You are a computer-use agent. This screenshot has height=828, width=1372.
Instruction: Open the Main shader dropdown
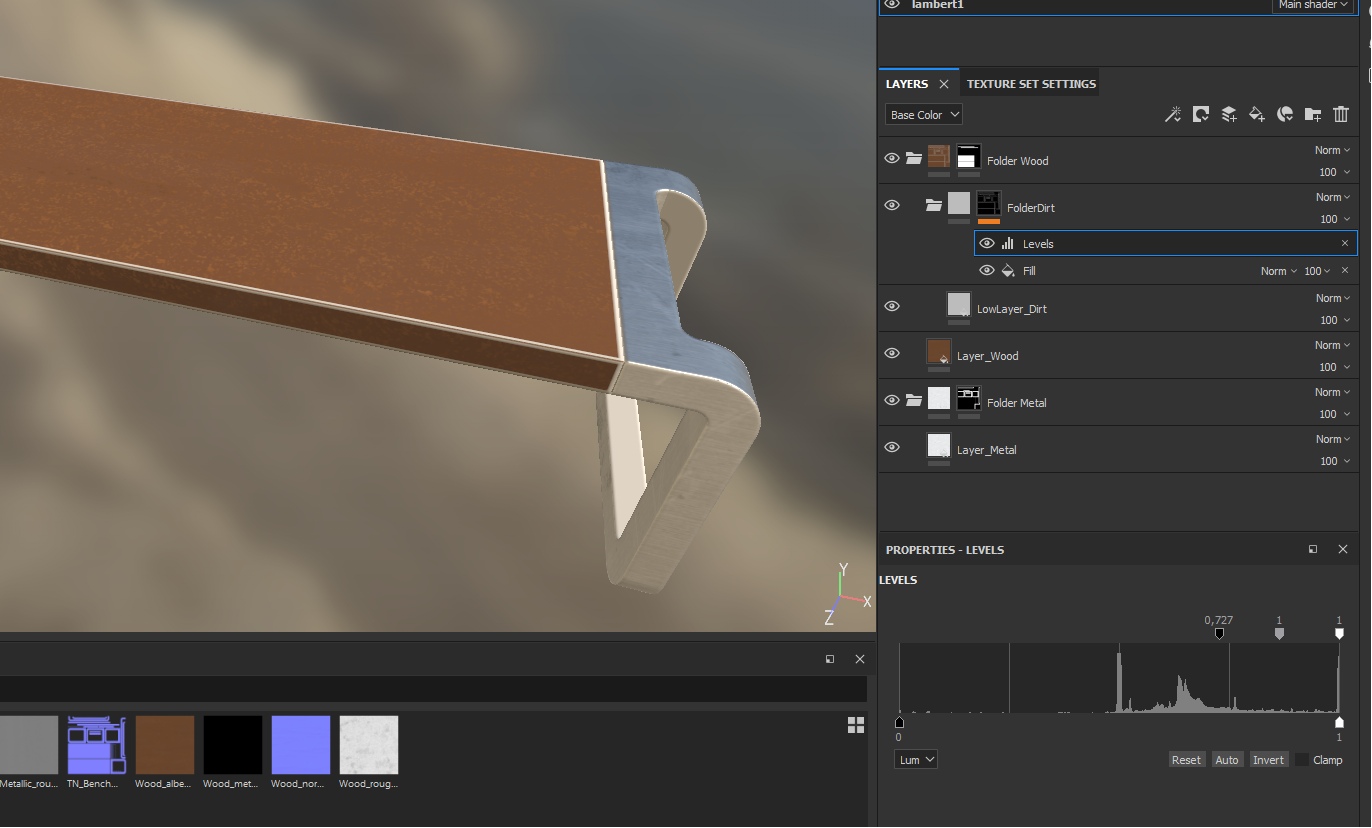[1312, 5]
